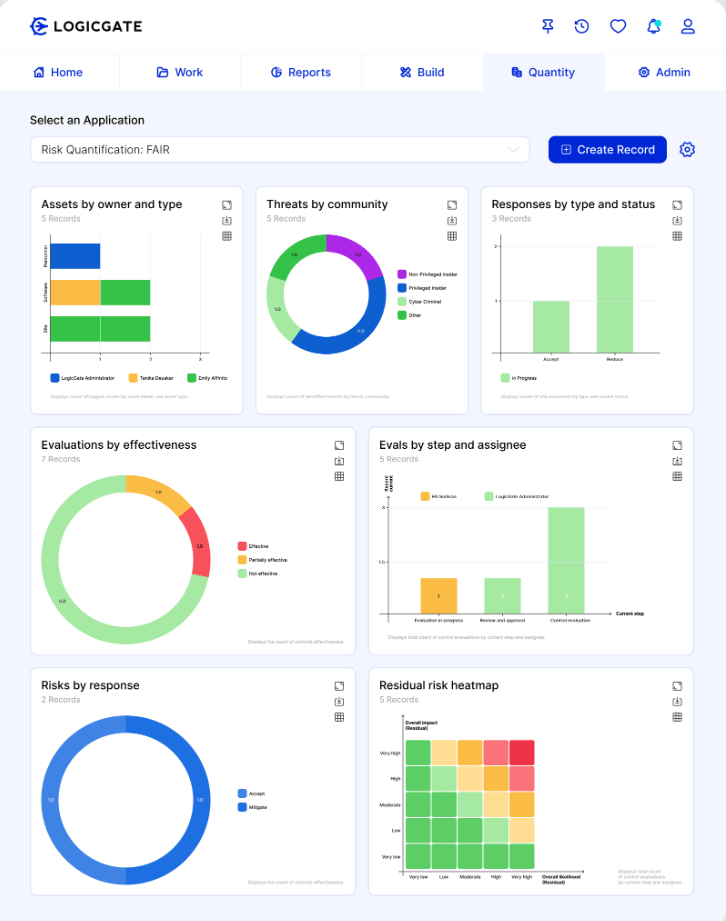Open the user profile icon
The height and width of the screenshot is (921, 726).
688,26
